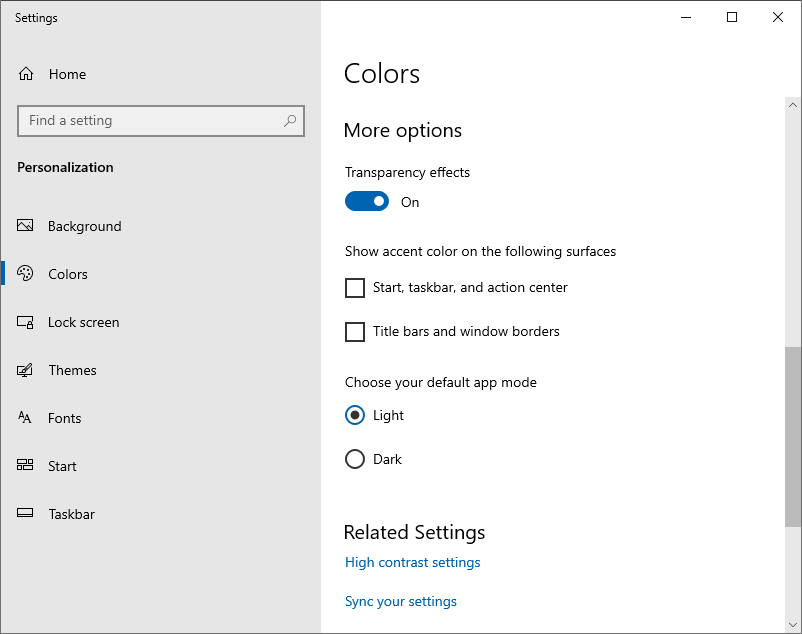Enable accent color on Start, taskbar, action center
The height and width of the screenshot is (634, 802).
coord(355,288)
